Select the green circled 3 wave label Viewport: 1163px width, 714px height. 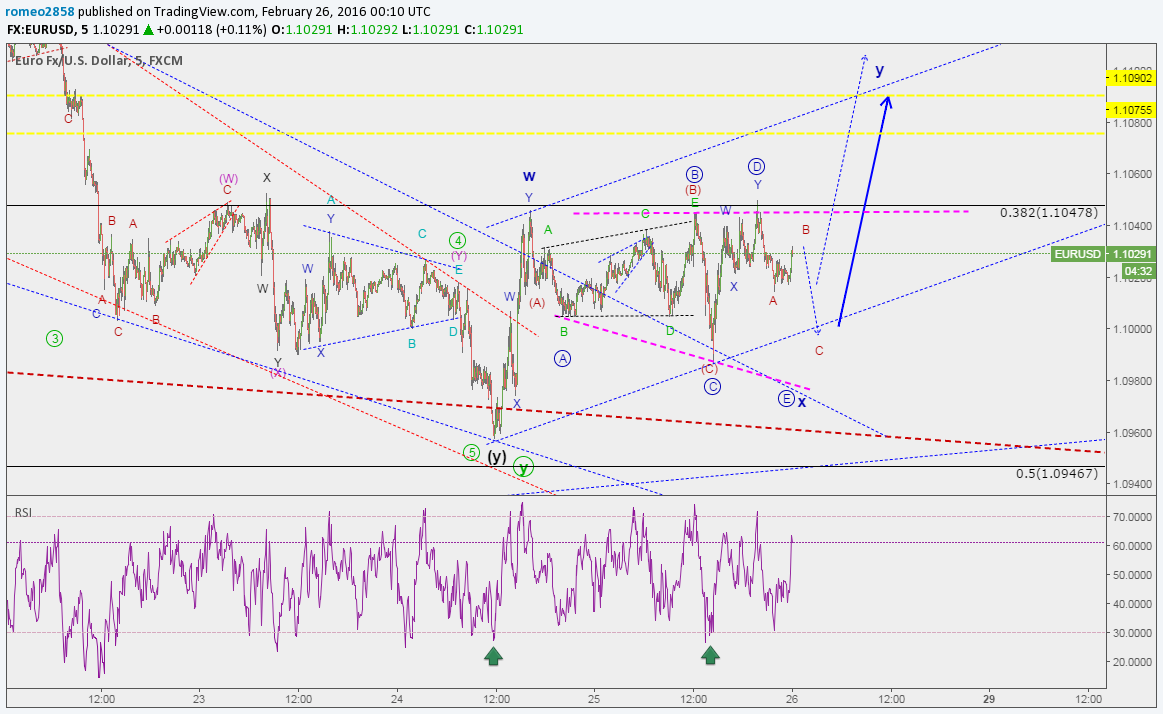[54, 339]
